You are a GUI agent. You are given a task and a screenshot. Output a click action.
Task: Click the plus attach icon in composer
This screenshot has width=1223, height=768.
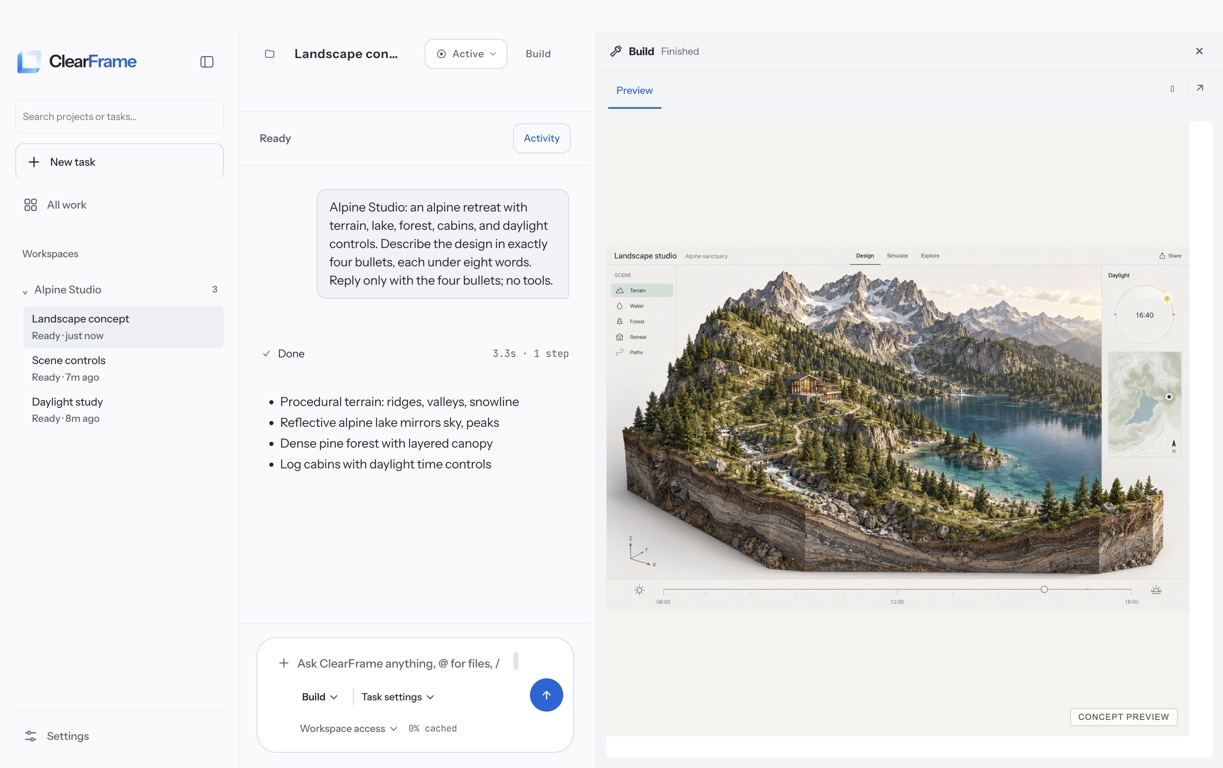(x=284, y=663)
